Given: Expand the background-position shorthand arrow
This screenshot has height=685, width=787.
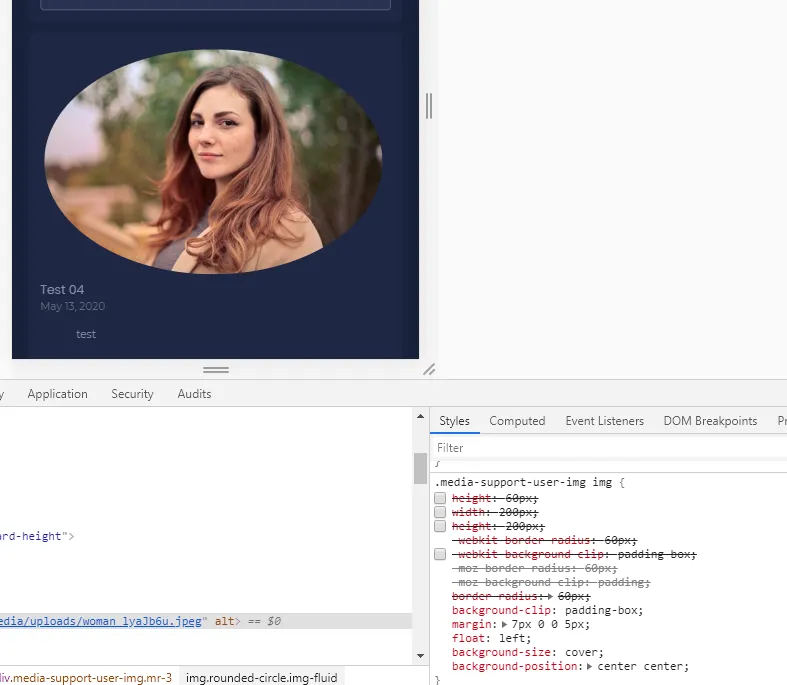Looking at the screenshot, I should click(589, 666).
